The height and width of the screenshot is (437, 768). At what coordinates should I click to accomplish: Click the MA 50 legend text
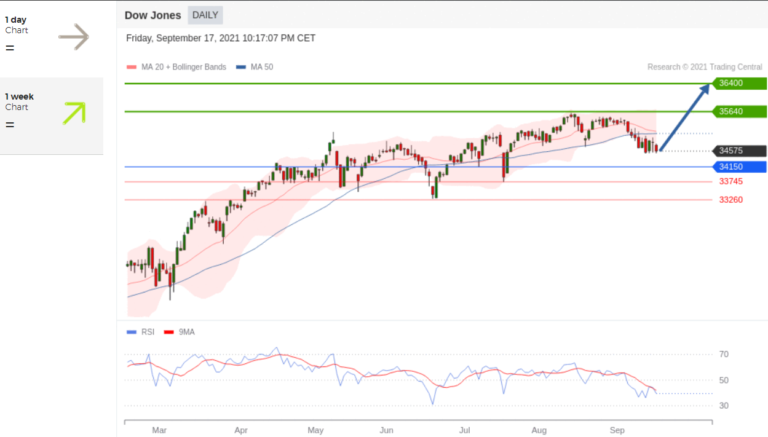click(262, 67)
